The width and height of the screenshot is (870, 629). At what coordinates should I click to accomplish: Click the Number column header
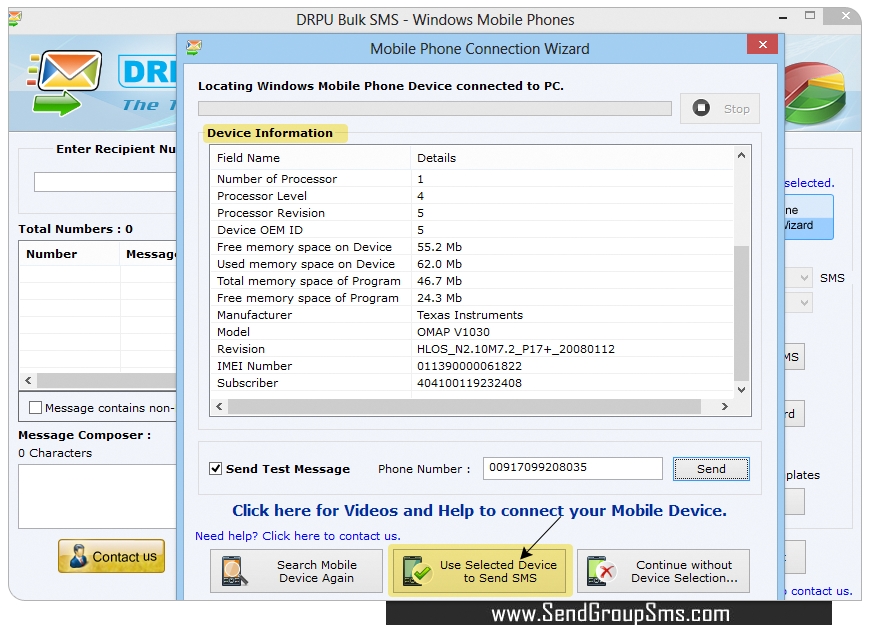[69, 254]
